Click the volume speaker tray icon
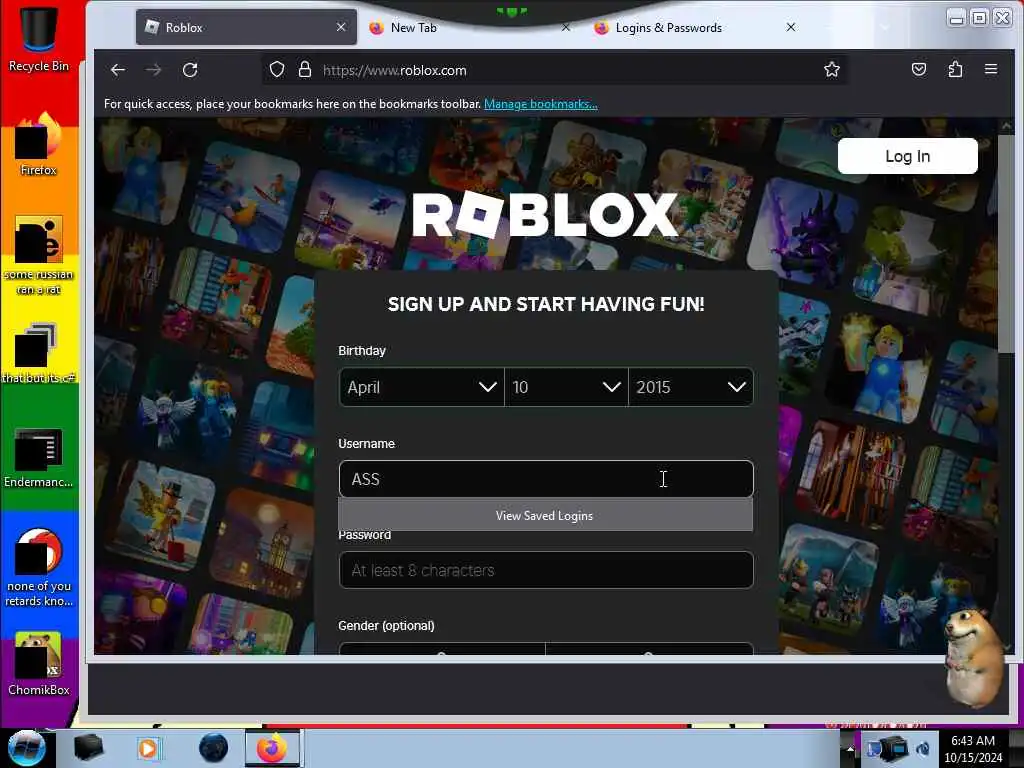The image size is (1024, 768). click(x=923, y=748)
